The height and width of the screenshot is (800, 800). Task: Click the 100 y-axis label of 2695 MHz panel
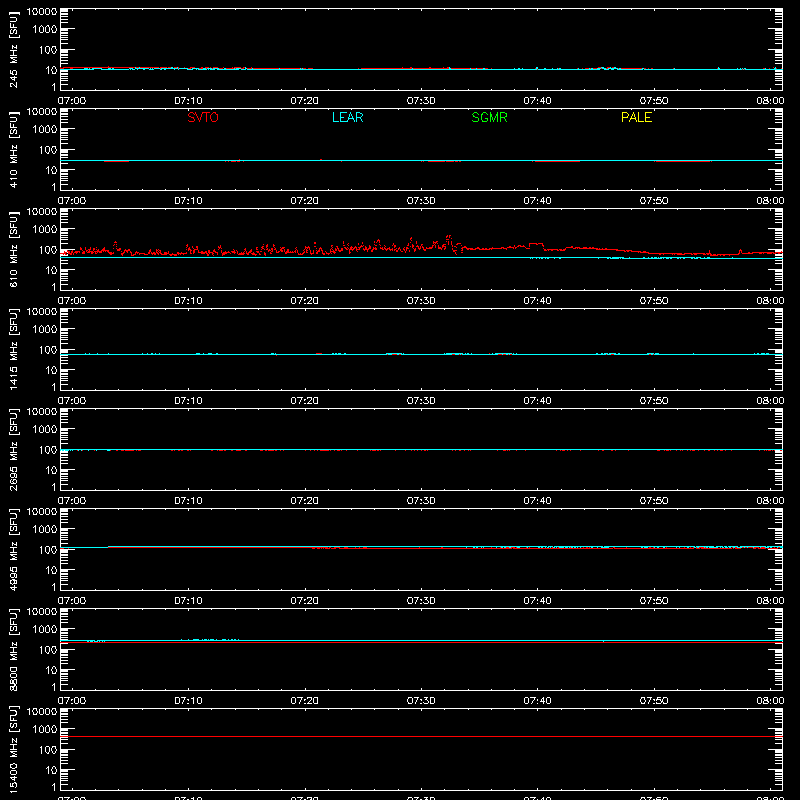tap(48, 449)
